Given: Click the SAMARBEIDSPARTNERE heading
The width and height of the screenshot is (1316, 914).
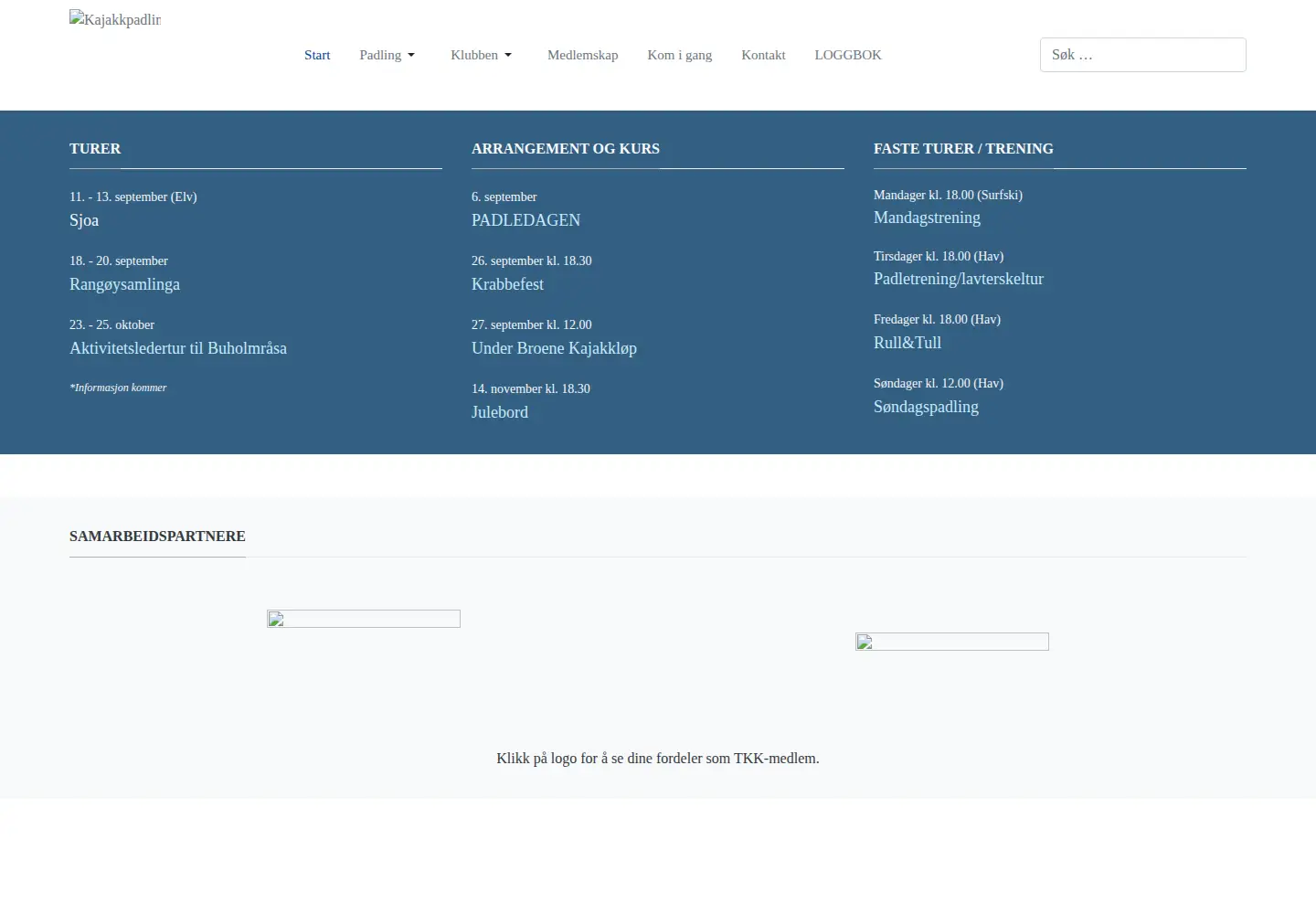Looking at the screenshot, I should [x=157, y=537].
